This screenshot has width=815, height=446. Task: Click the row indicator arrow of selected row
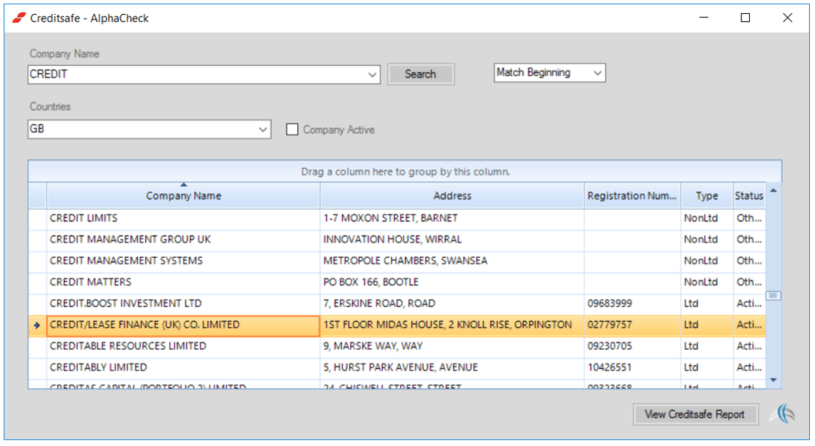click(37, 325)
